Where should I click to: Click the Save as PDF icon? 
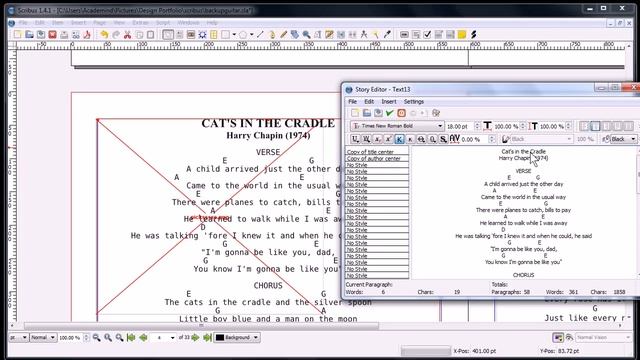point(87,35)
